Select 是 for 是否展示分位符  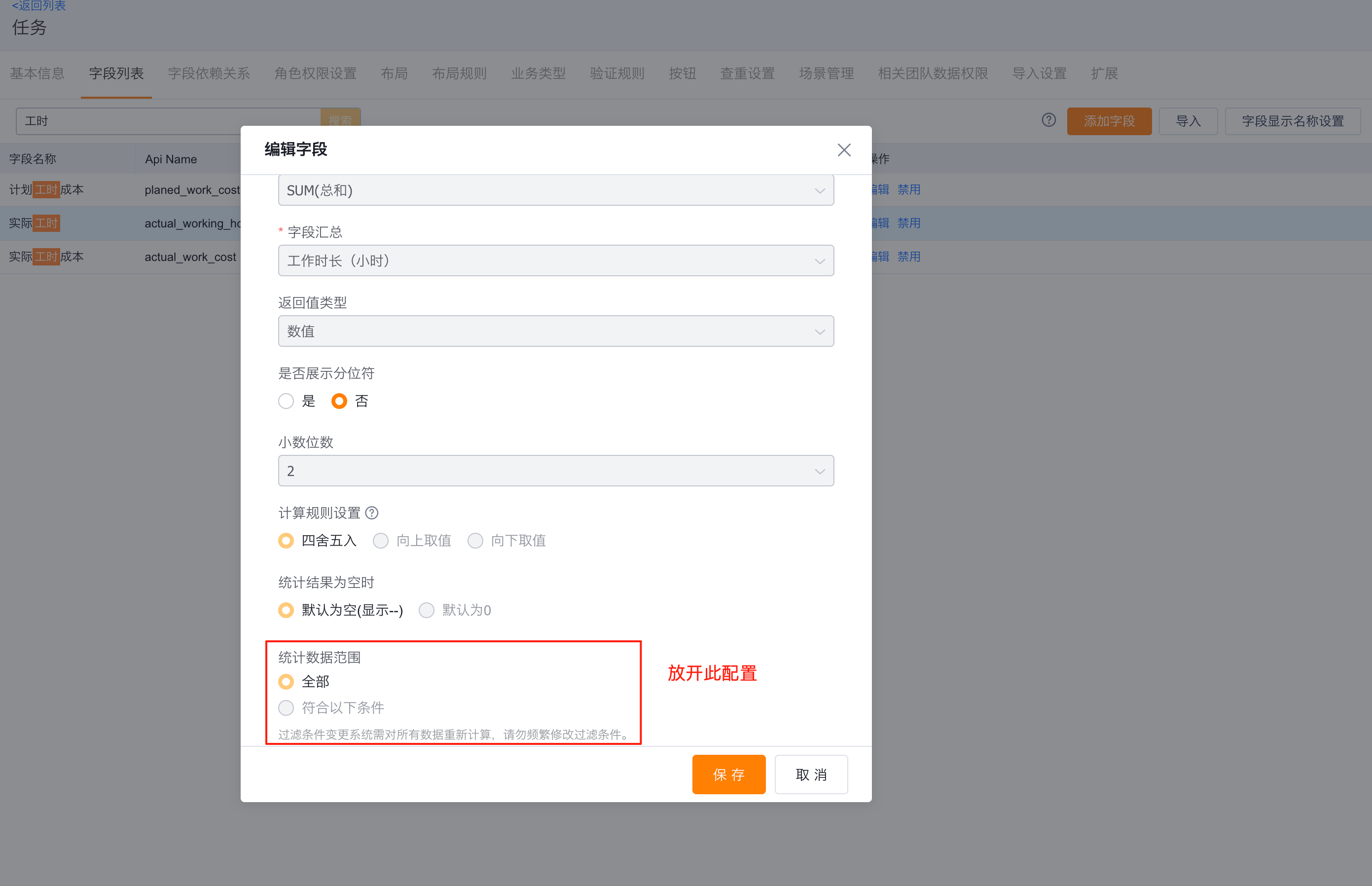pyautogui.click(x=286, y=401)
